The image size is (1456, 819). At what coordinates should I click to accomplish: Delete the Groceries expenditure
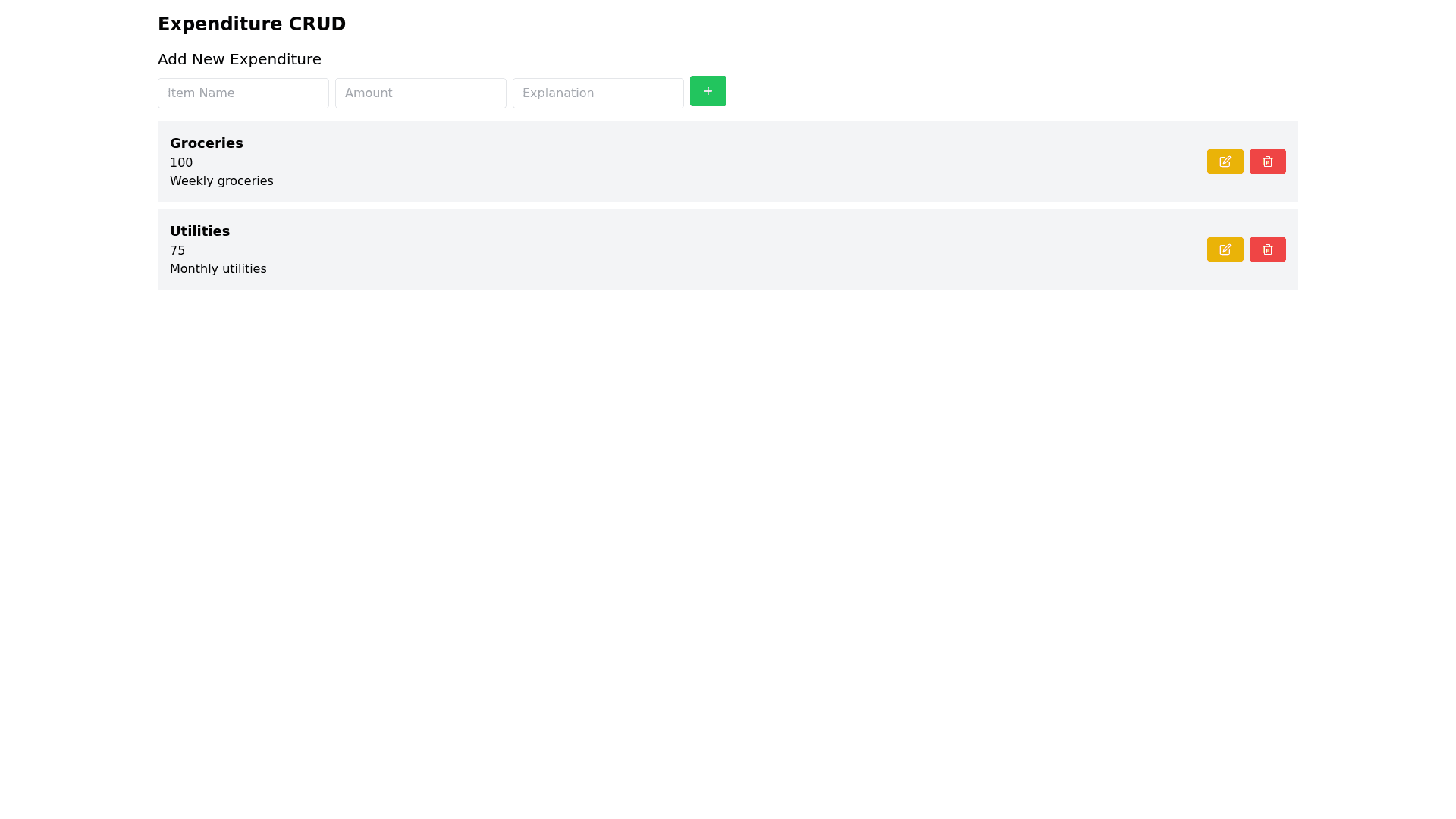click(1267, 162)
